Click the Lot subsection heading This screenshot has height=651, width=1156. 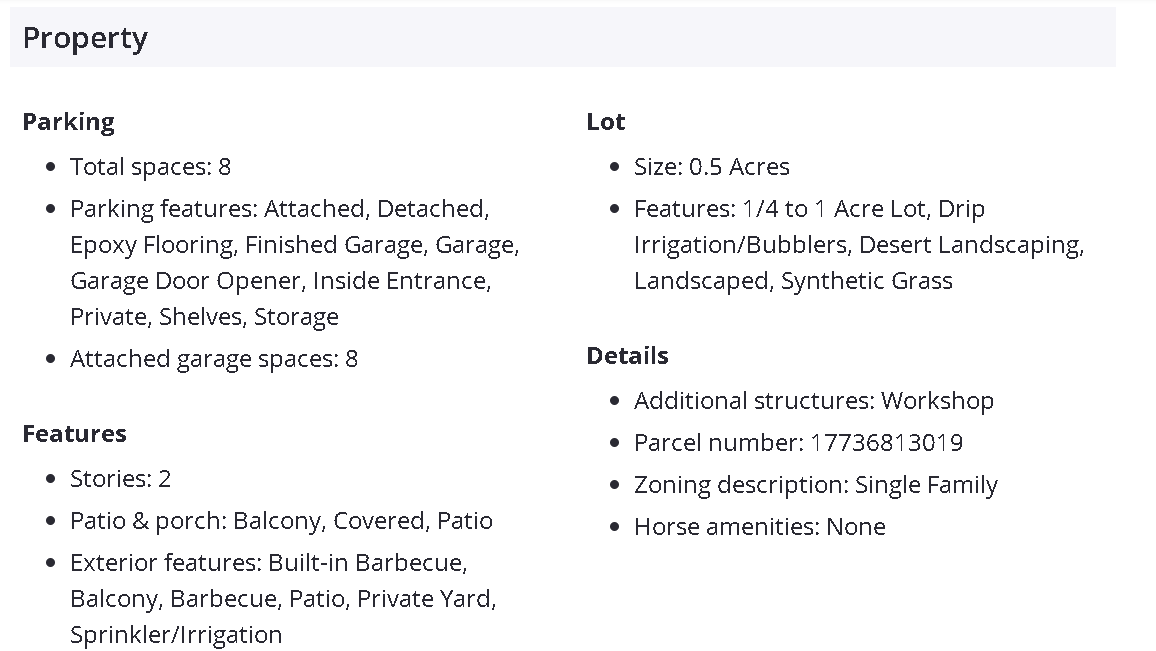coord(605,122)
